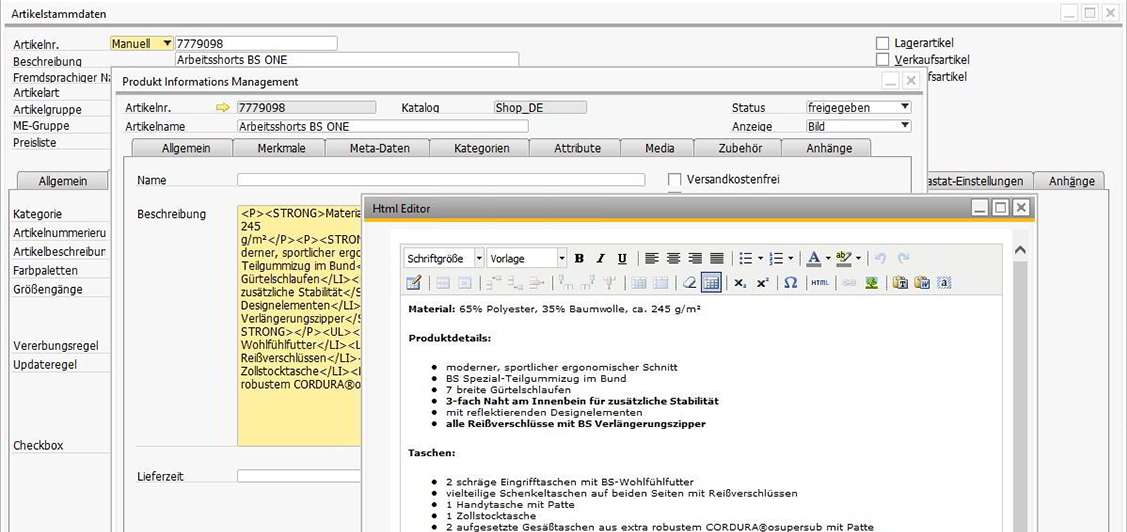
Task: Click the undo arrow icon
Action: pos(880,259)
